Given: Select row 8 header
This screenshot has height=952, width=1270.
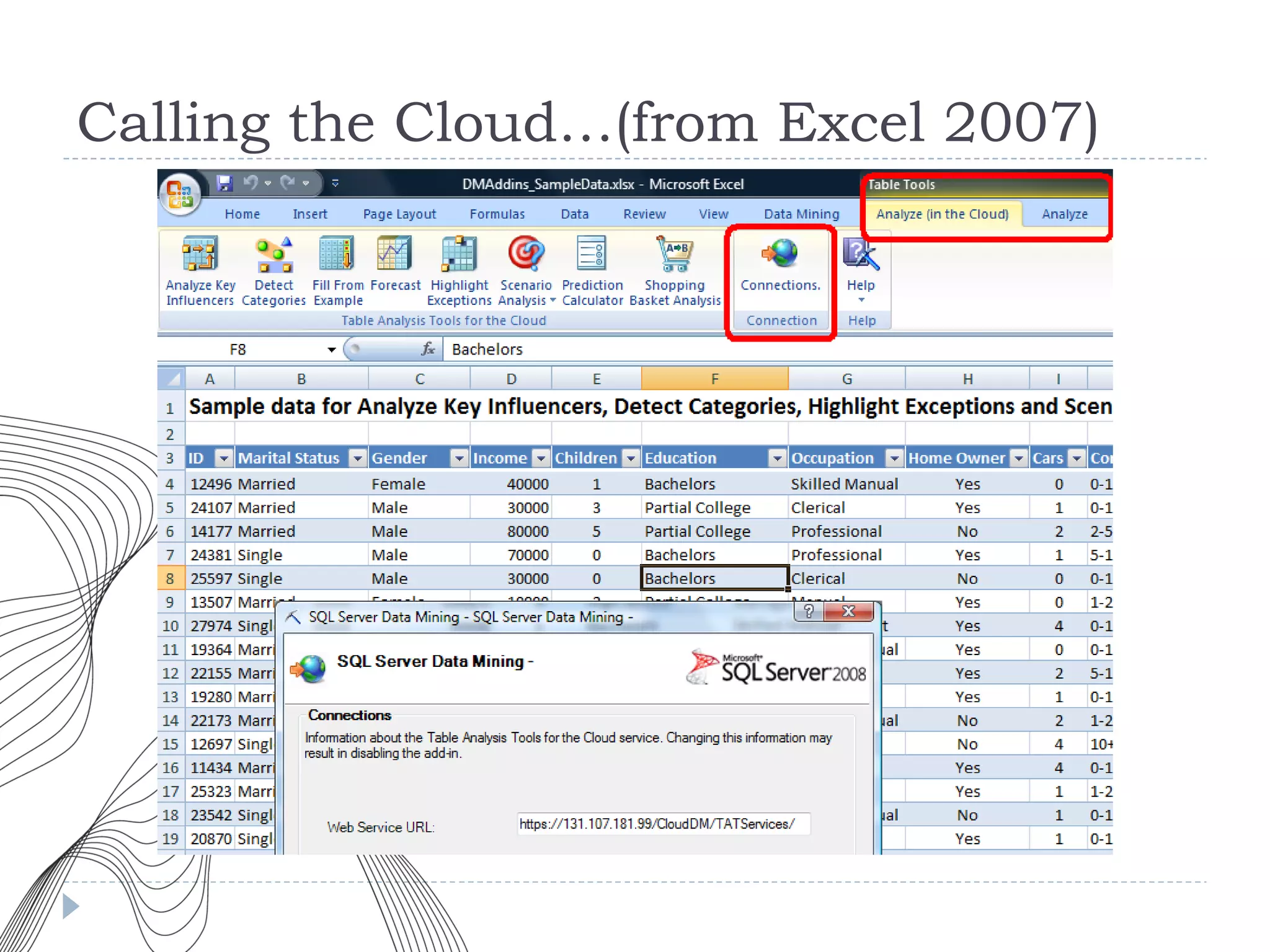Looking at the screenshot, I should [170, 579].
